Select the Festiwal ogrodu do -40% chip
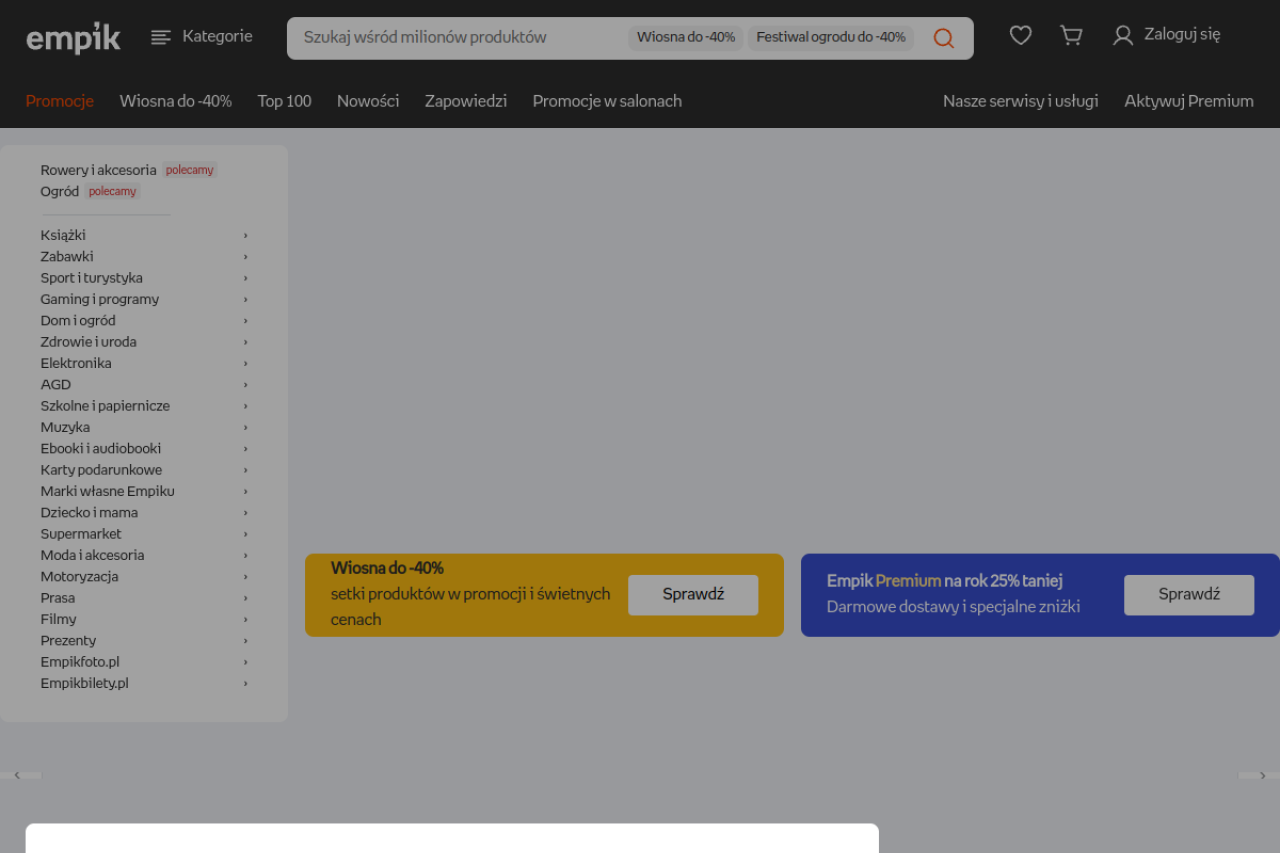Image resolution: width=1280 pixels, height=853 pixels. (x=830, y=38)
